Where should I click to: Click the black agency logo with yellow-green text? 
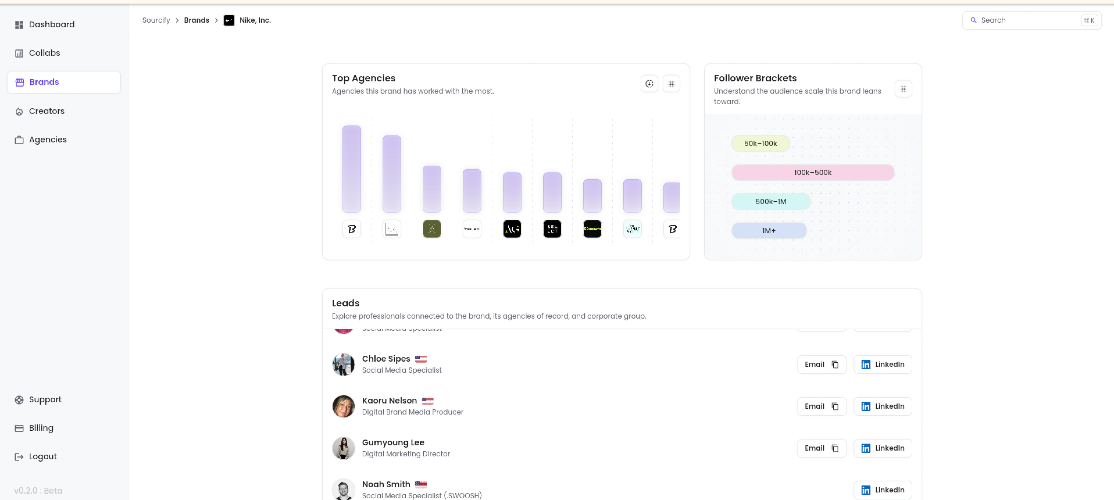pos(593,229)
